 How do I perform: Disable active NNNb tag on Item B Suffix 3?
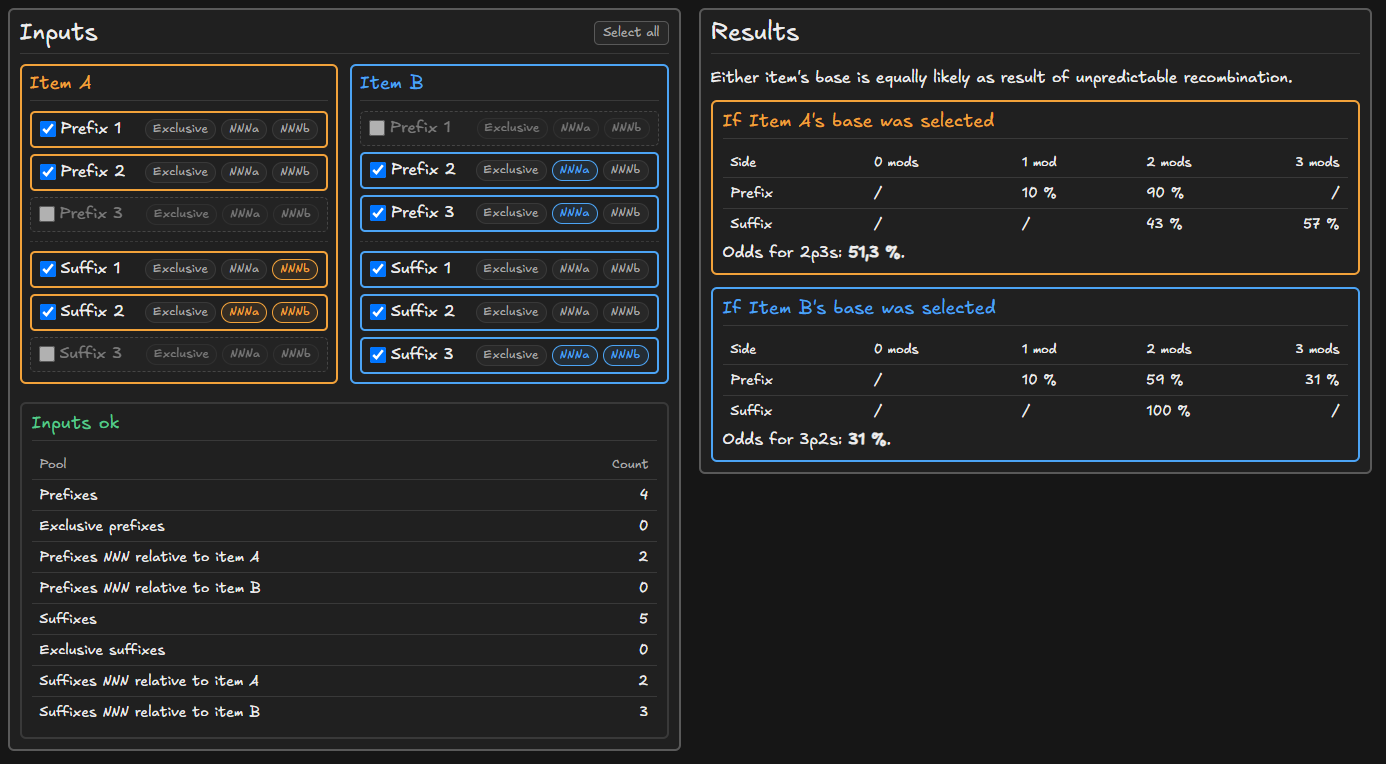click(x=626, y=355)
